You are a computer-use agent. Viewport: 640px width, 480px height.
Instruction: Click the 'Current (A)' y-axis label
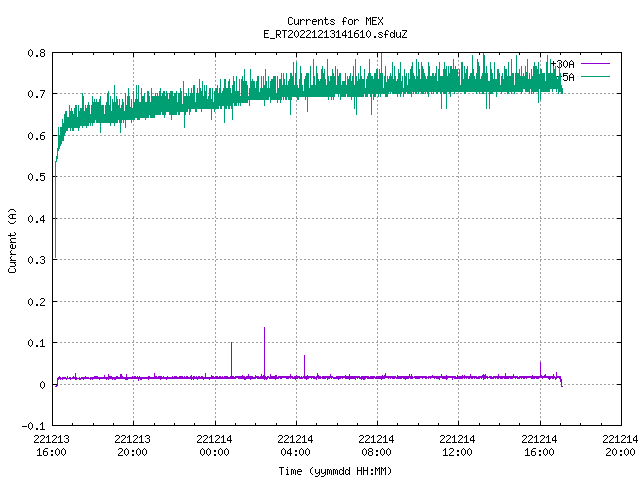[12, 240]
